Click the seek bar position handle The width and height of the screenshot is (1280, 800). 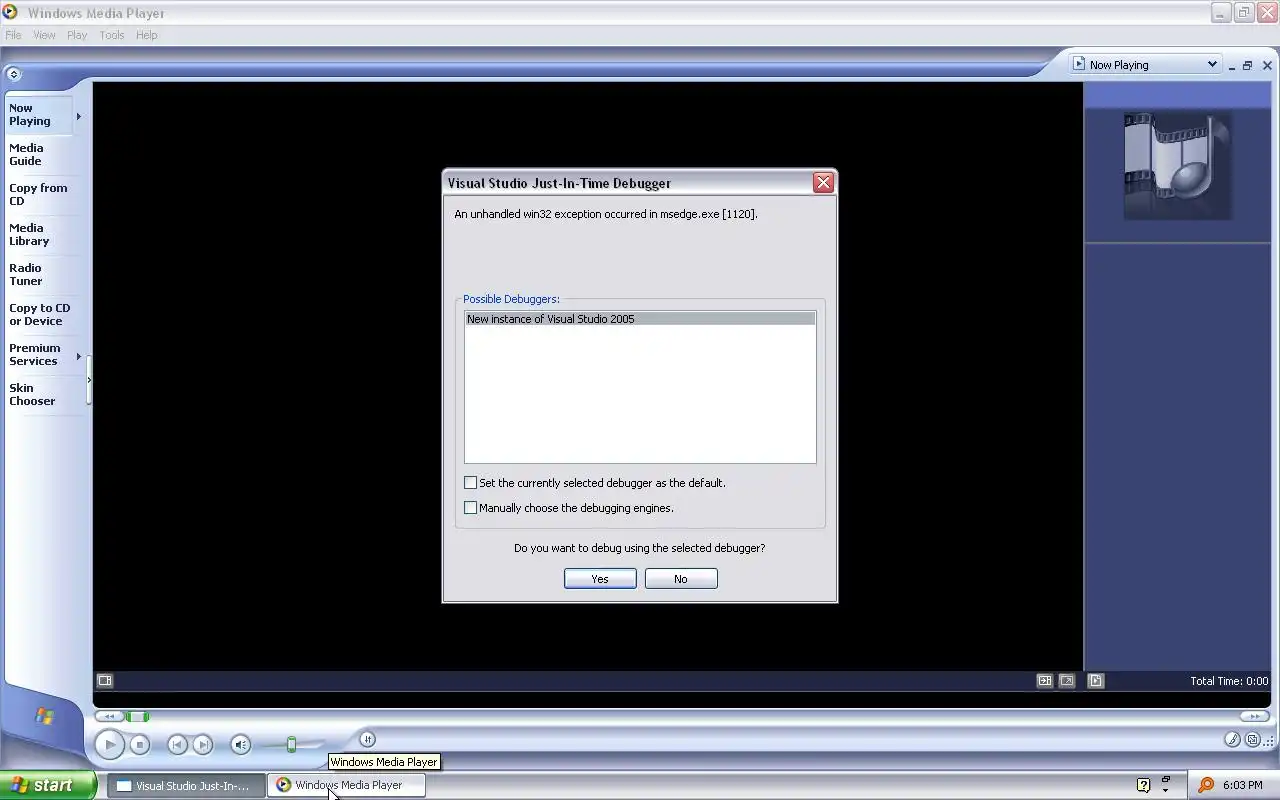(138, 716)
